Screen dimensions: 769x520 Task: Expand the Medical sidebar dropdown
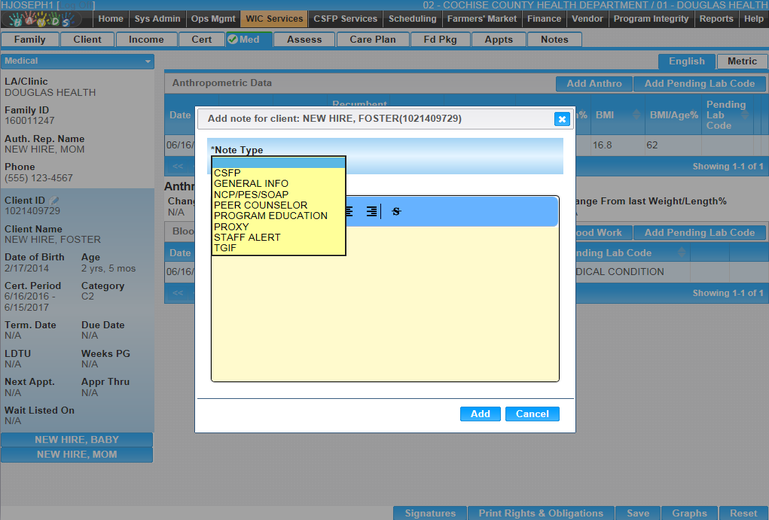pyautogui.click(x=148, y=61)
